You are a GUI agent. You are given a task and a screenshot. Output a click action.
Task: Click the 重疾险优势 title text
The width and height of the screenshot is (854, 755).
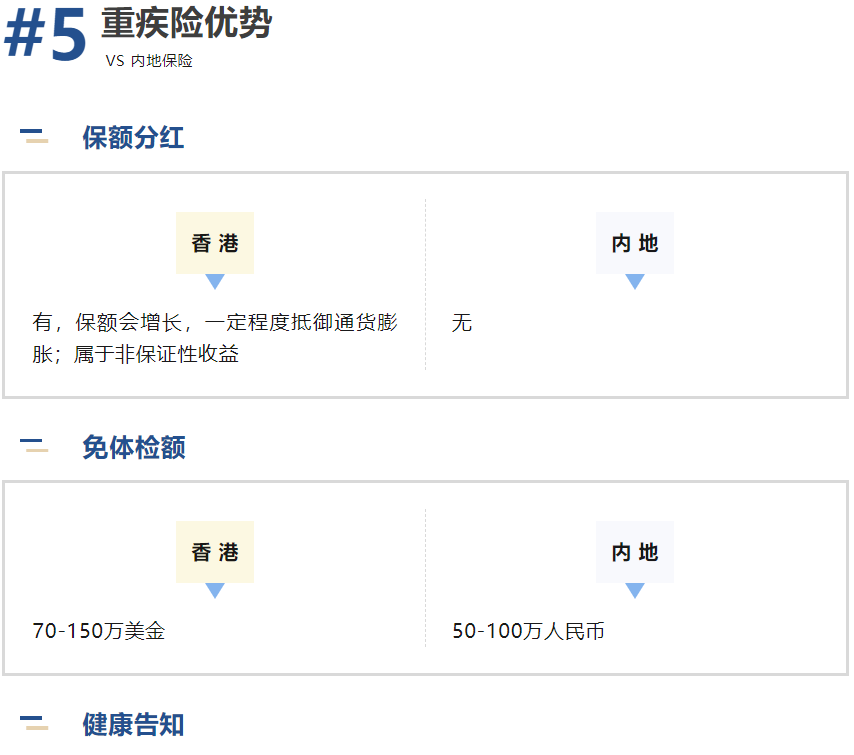[x=186, y=23]
